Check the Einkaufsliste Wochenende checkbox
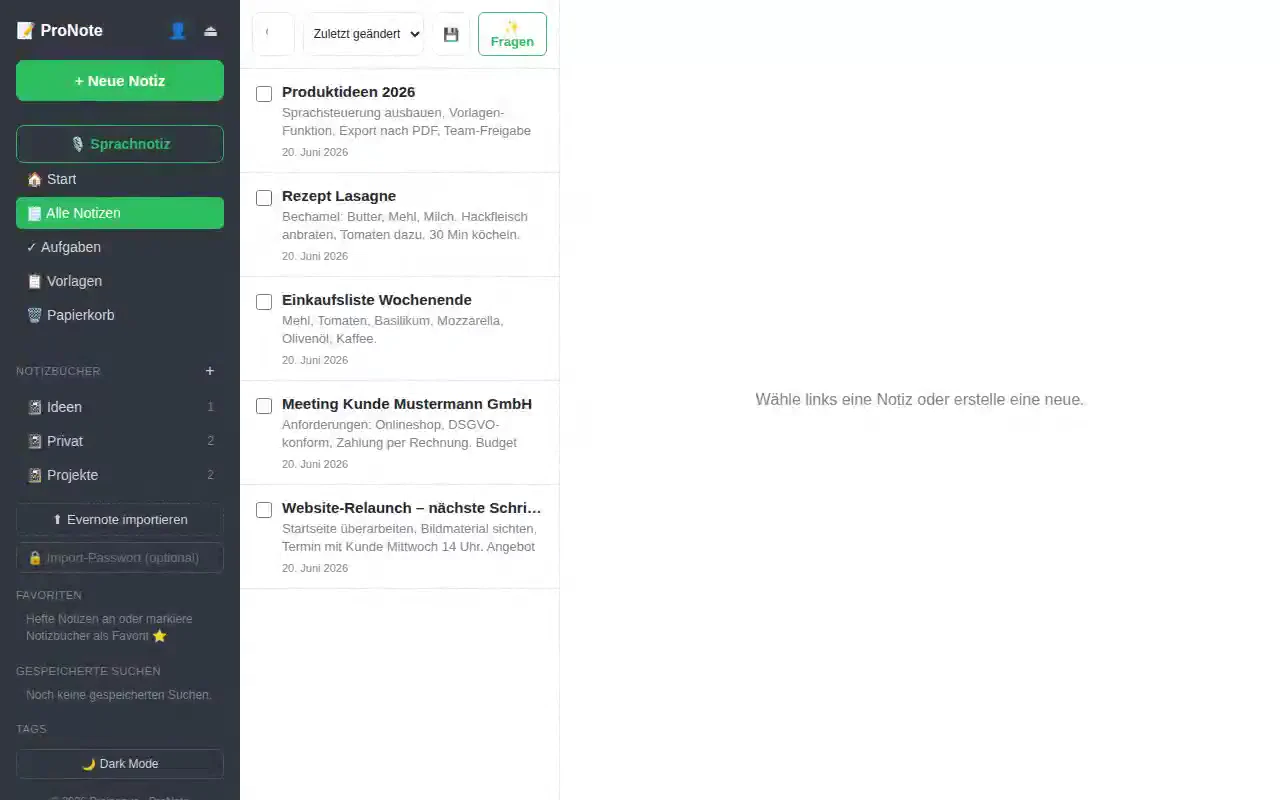1280x800 pixels. click(x=264, y=302)
